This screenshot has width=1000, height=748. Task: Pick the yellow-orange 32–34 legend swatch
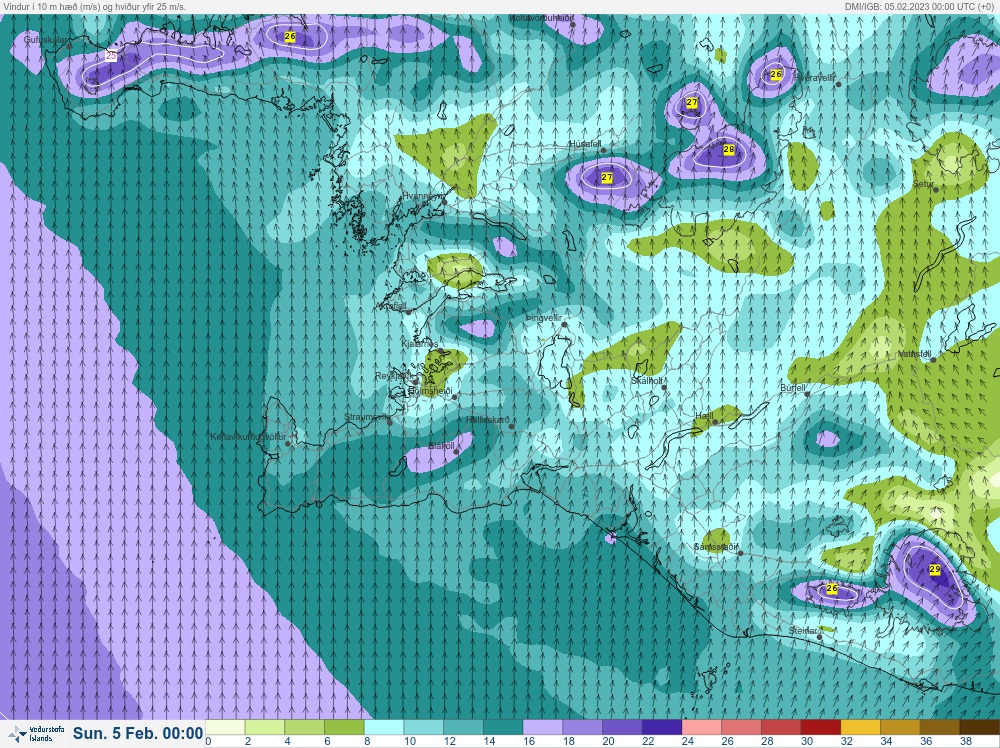[860, 728]
